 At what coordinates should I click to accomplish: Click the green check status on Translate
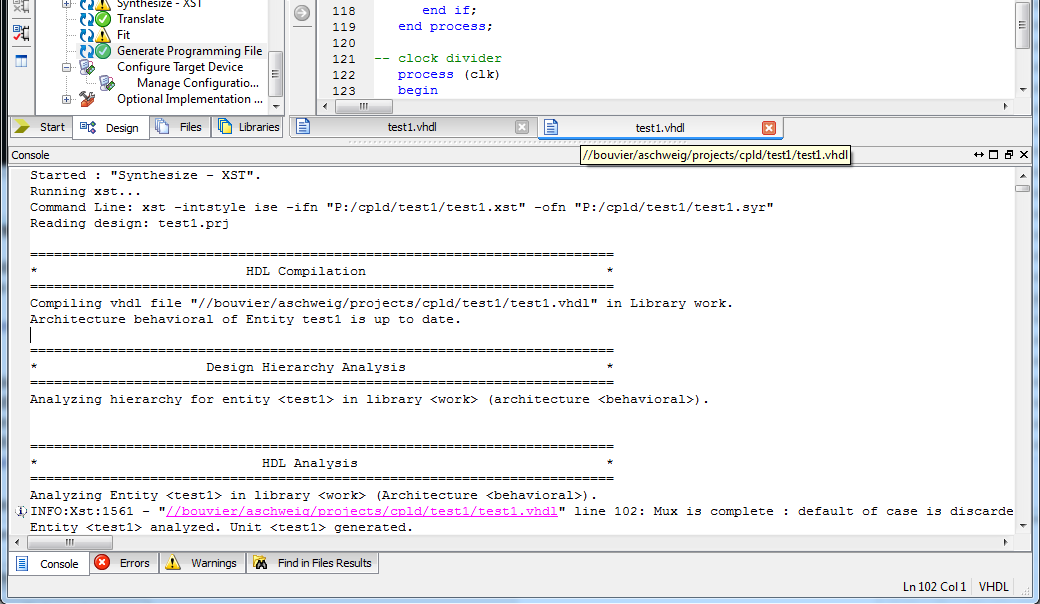click(103, 19)
